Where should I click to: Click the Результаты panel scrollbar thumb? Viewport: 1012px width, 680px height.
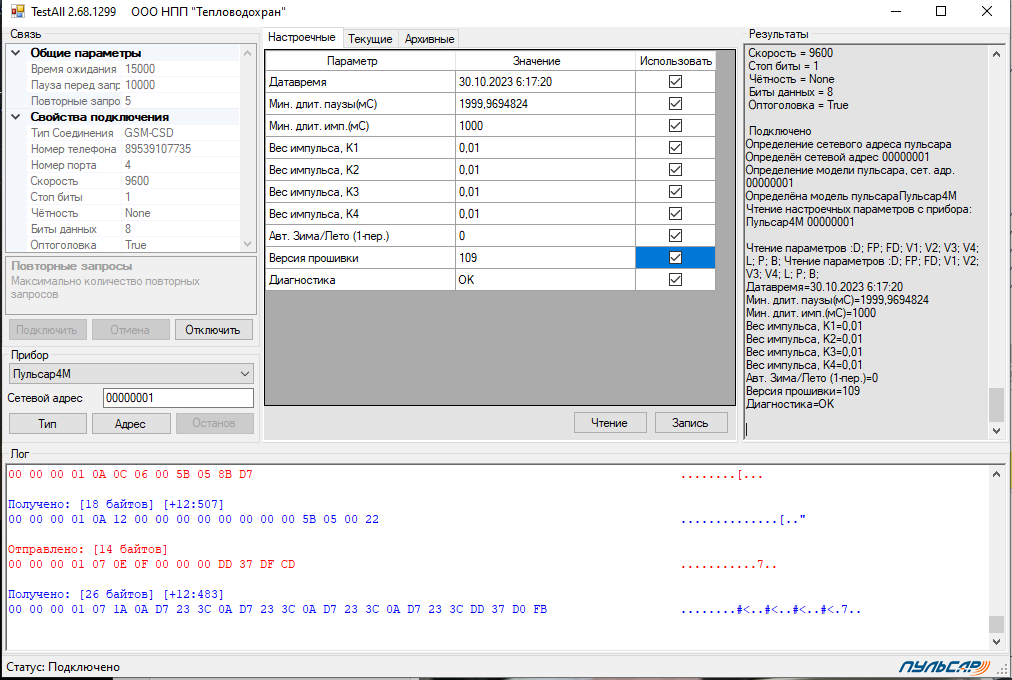(x=996, y=405)
